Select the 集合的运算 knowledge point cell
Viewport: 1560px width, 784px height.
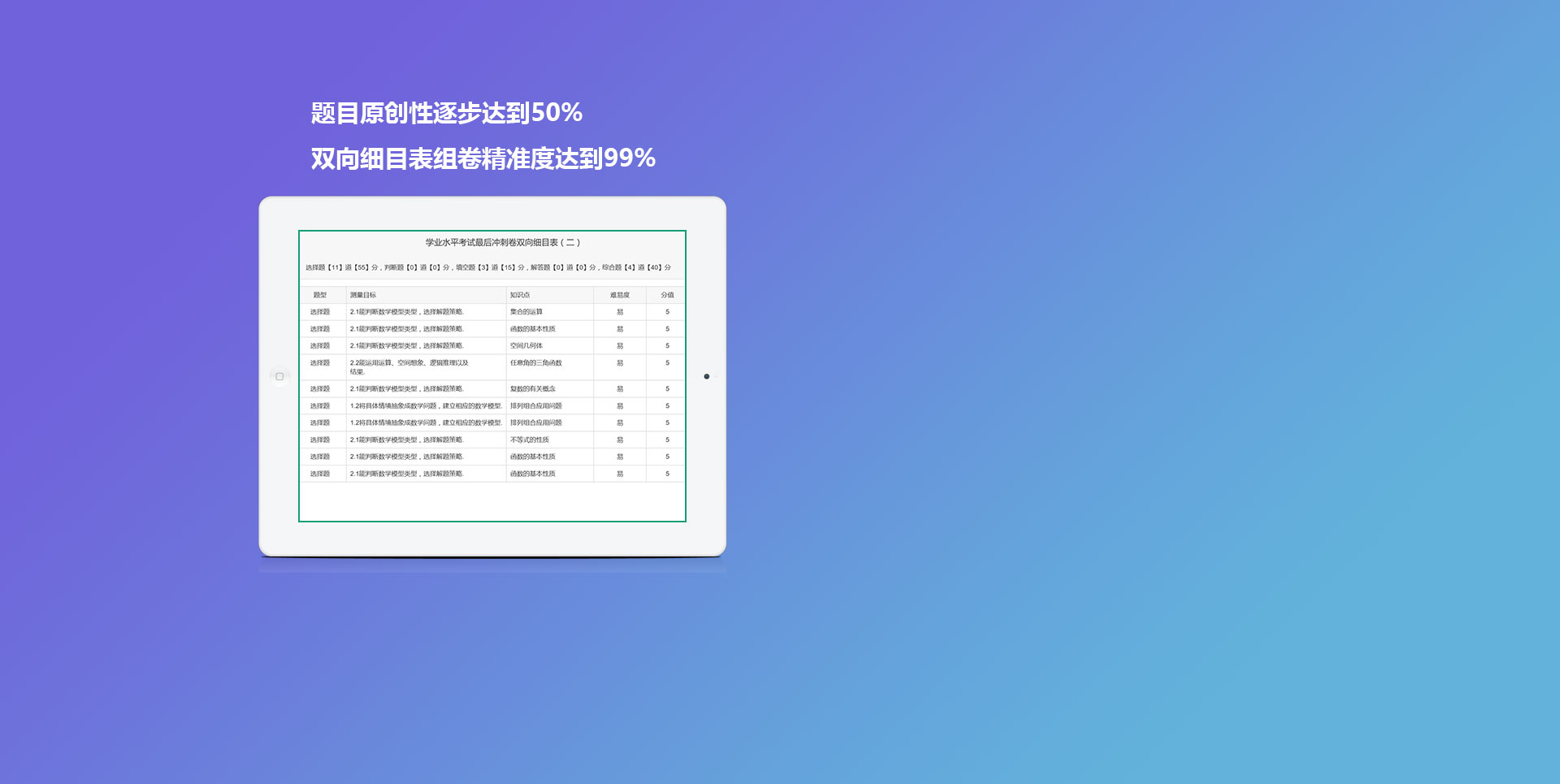click(526, 312)
